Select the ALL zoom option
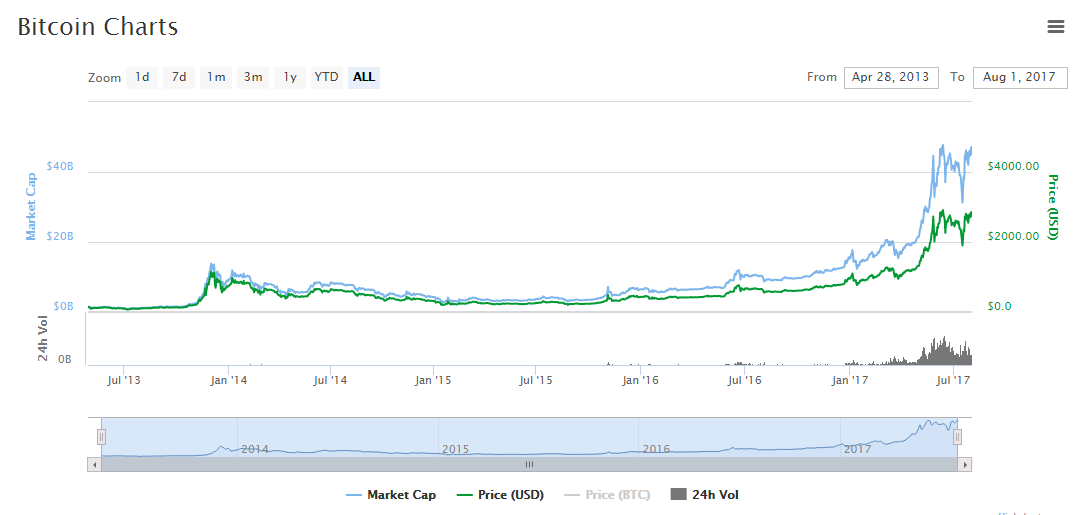The image size is (1086, 515). [x=364, y=78]
